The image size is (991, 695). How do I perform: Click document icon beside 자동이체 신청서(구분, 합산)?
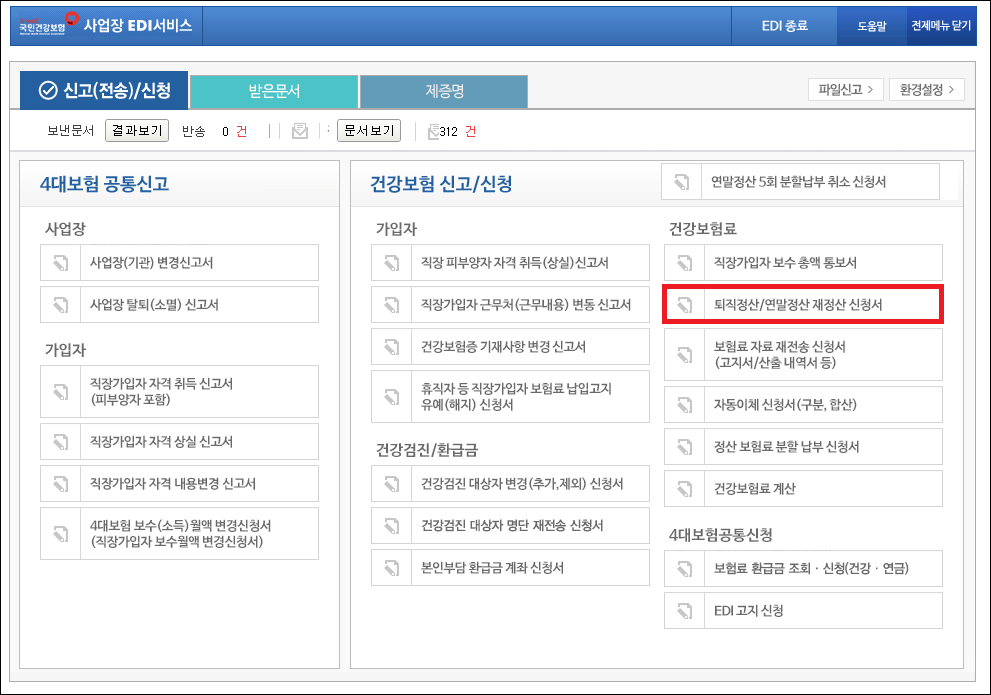pos(684,404)
